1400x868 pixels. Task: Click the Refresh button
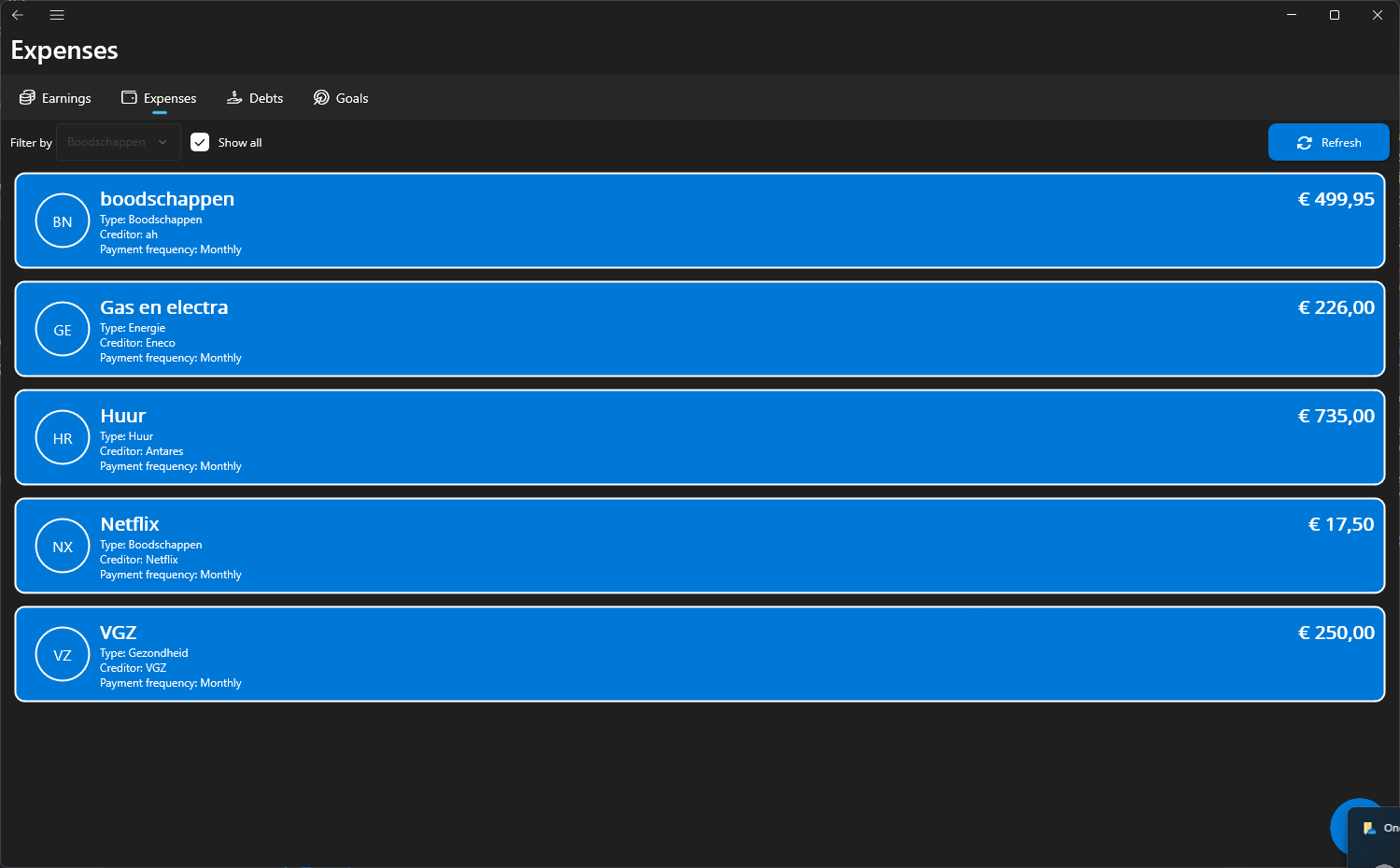click(x=1328, y=142)
